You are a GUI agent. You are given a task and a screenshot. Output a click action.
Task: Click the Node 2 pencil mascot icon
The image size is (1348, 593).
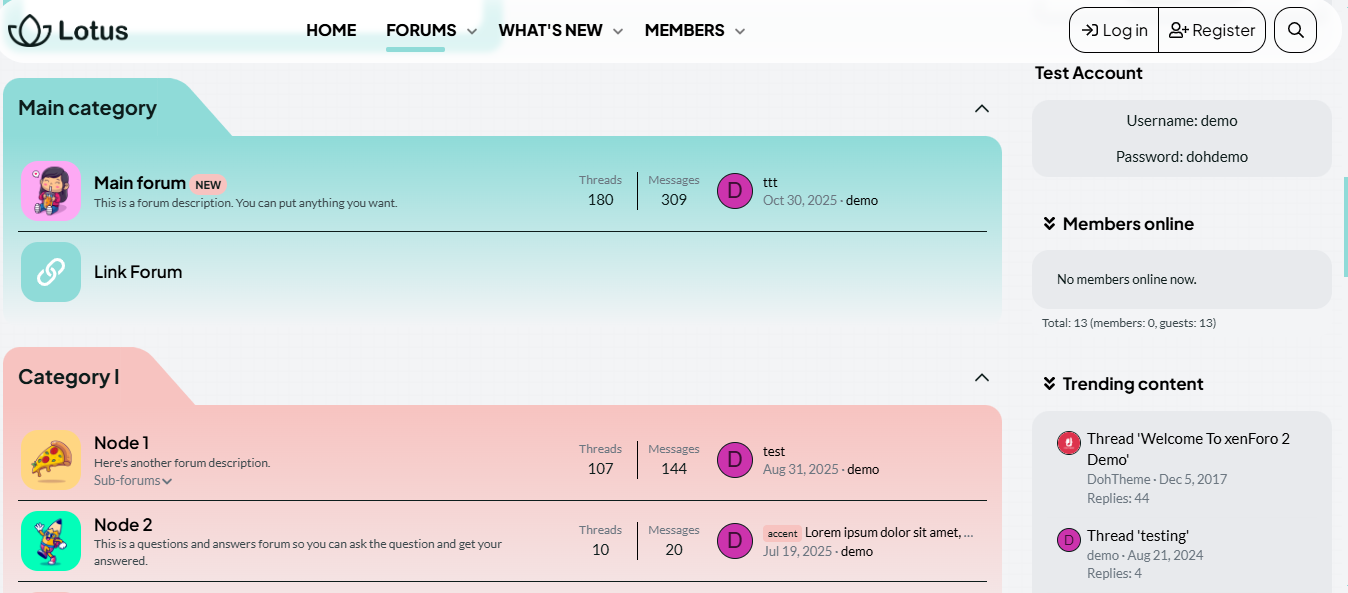tap(51, 541)
